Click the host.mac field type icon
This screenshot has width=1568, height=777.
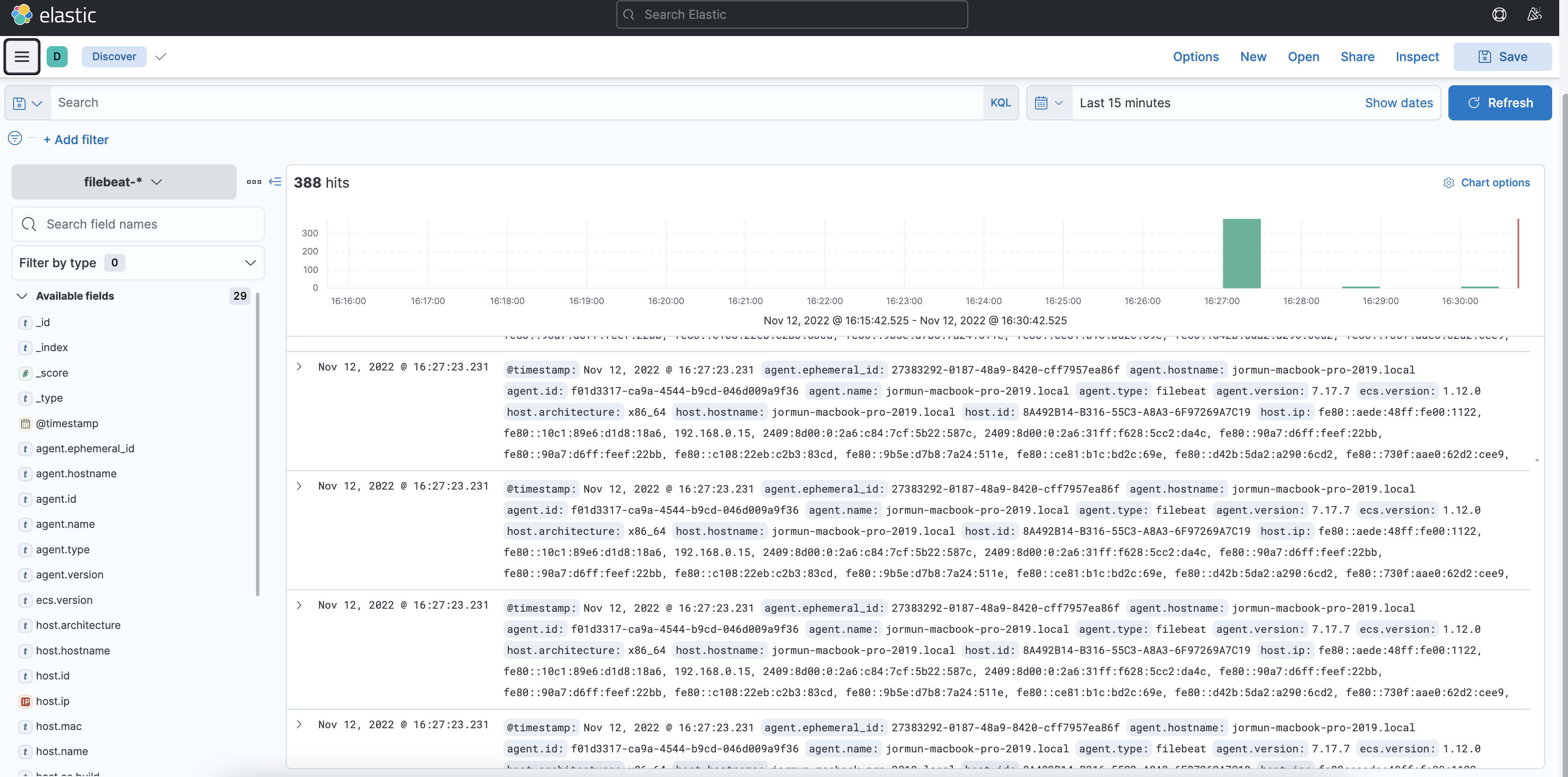click(x=25, y=726)
